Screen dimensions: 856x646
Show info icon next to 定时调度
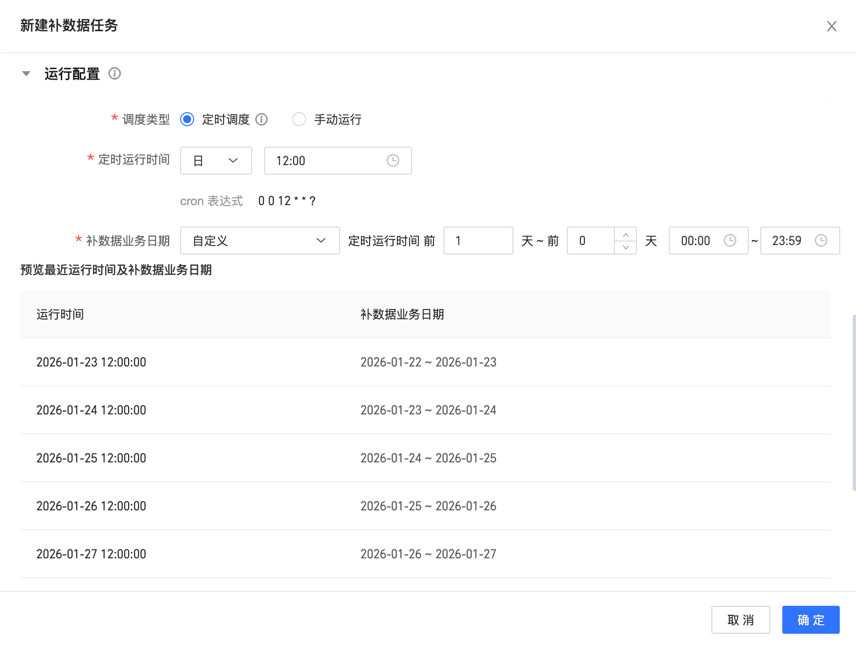pyautogui.click(x=261, y=119)
